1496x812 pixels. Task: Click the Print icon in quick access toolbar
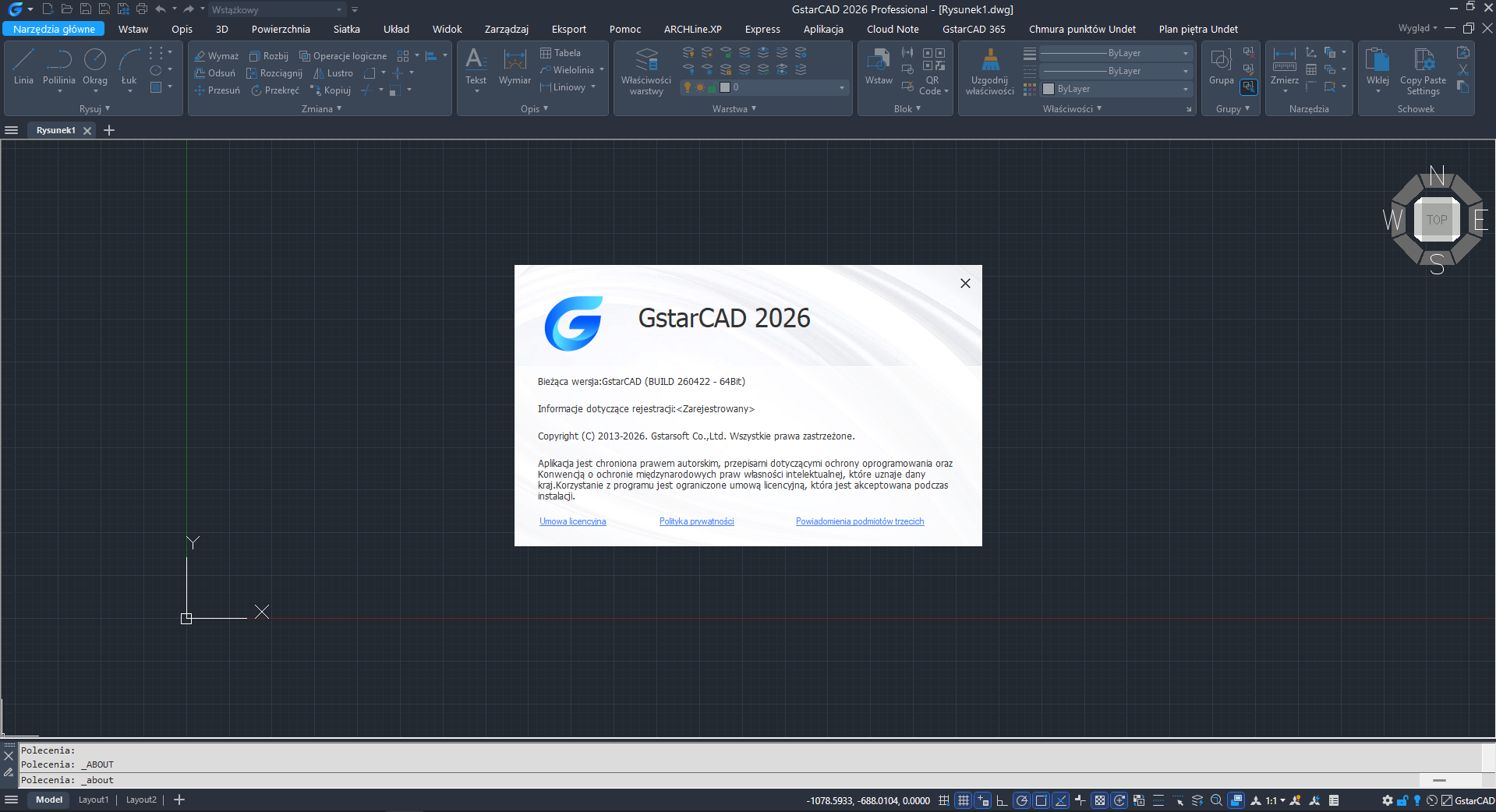(142, 9)
